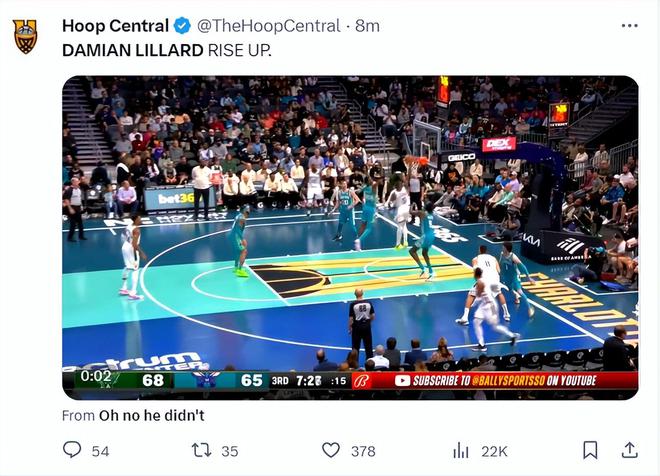Open the Hoop Central display name
Viewport: 660px width, 476px height.
point(115,26)
